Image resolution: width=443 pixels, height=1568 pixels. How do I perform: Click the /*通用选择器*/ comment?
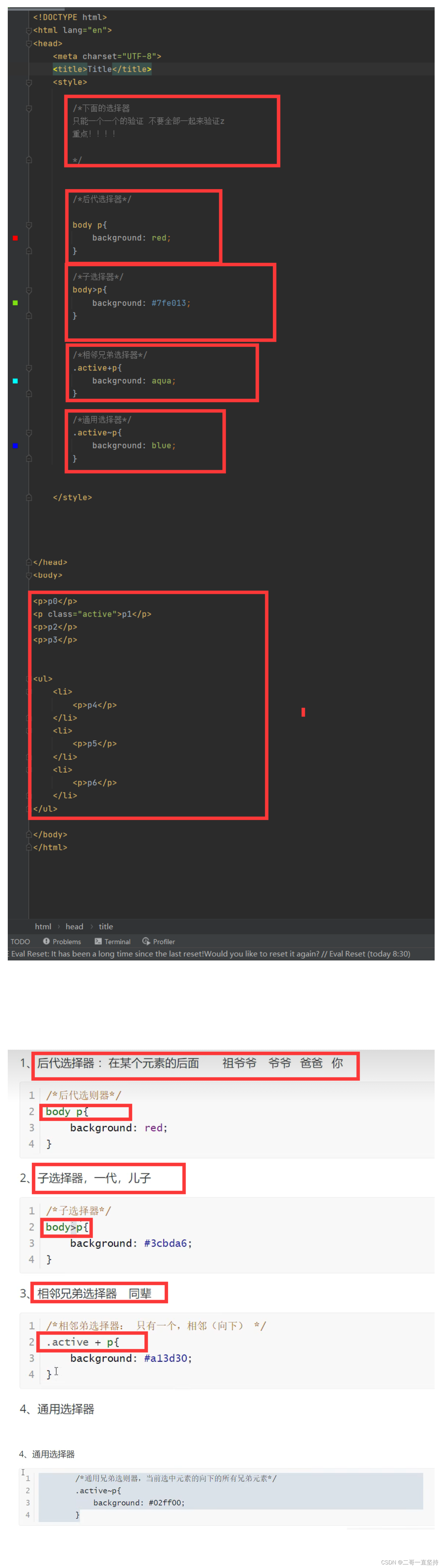pyautogui.click(x=102, y=420)
